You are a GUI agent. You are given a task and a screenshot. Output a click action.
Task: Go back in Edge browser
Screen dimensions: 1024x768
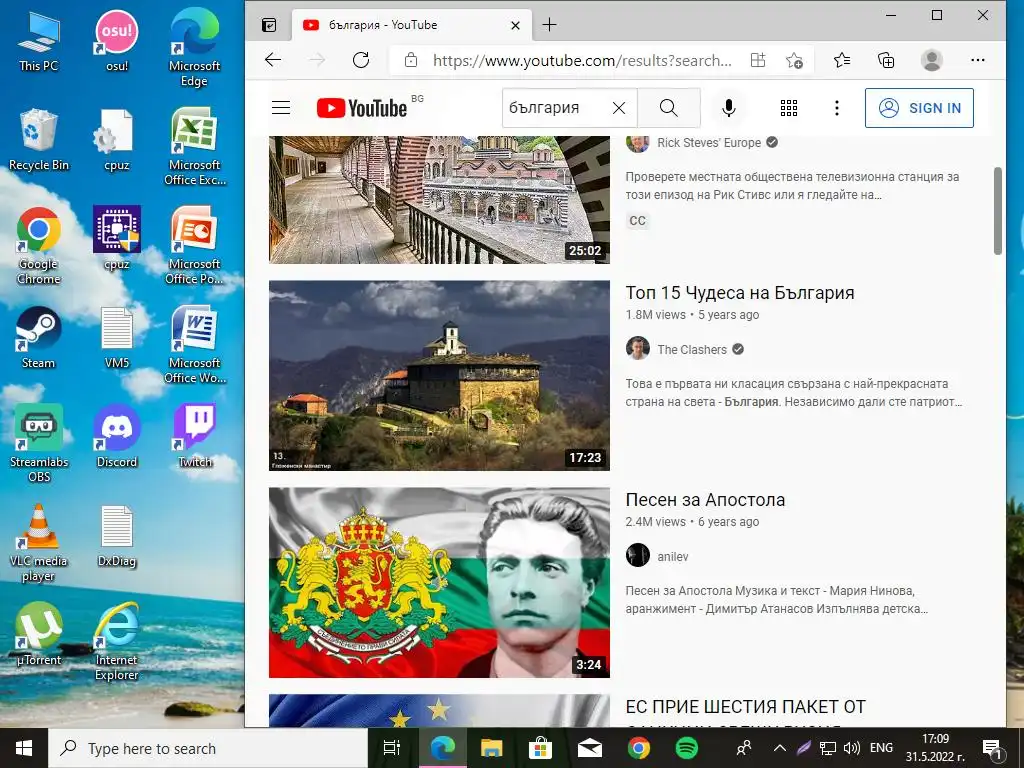pos(273,61)
